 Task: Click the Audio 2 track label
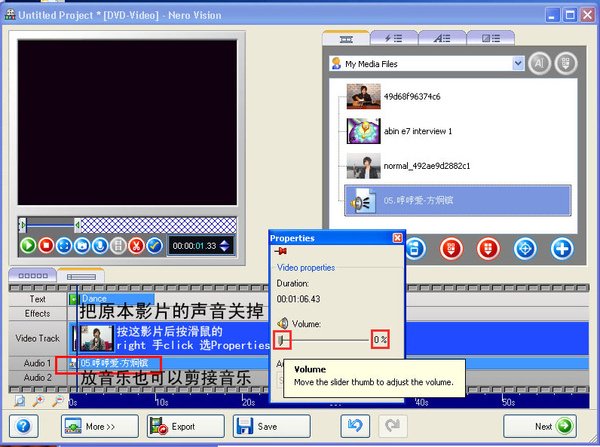click(x=38, y=377)
